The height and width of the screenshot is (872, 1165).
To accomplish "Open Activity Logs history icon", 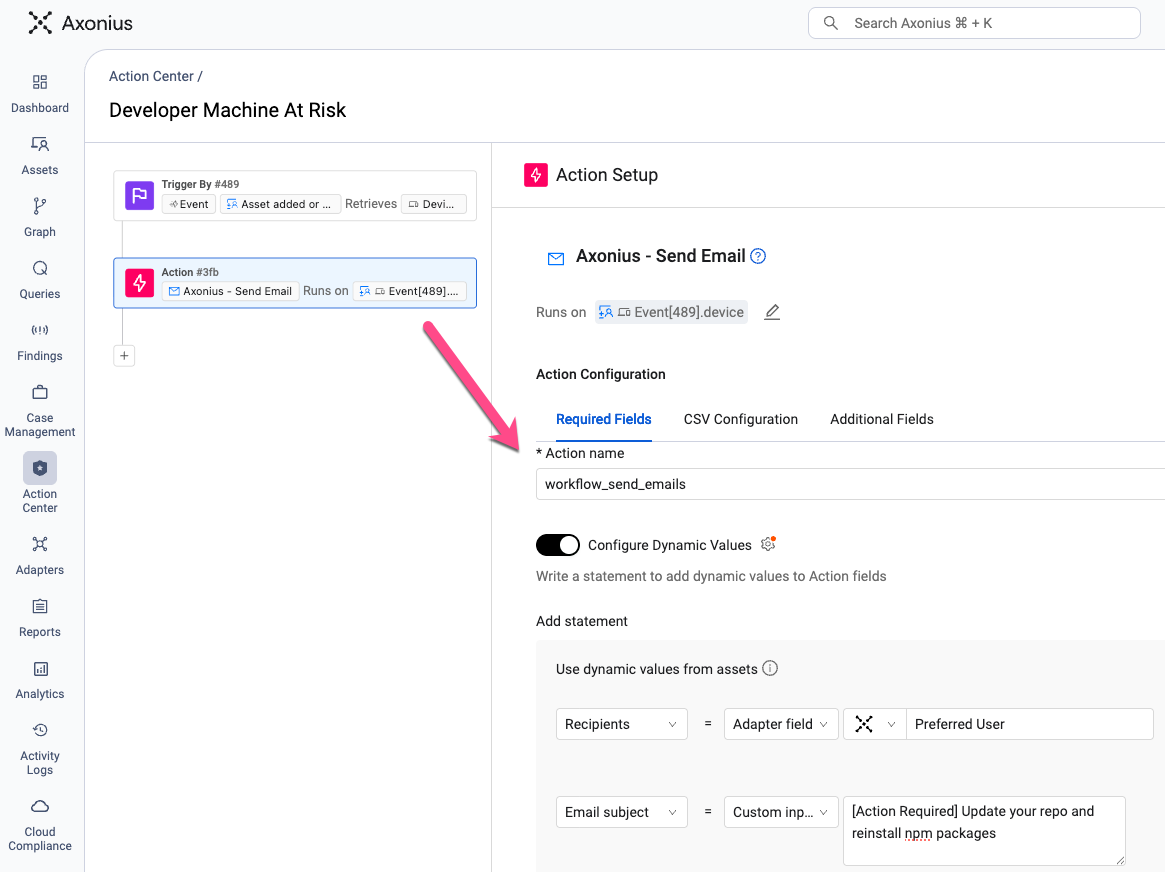I will (40, 730).
